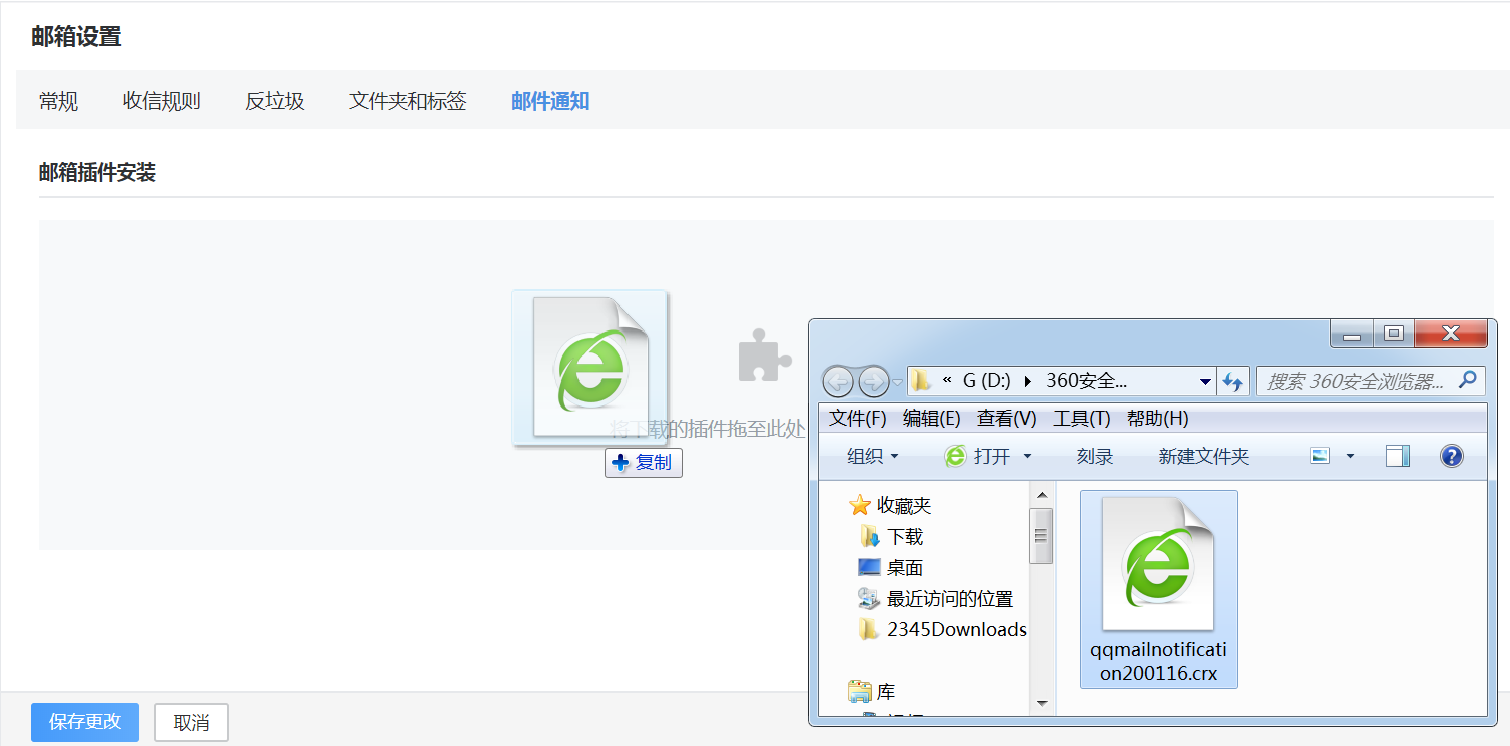Click G (D:) in the address path
This screenshot has height=746, width=1510.
986,381
